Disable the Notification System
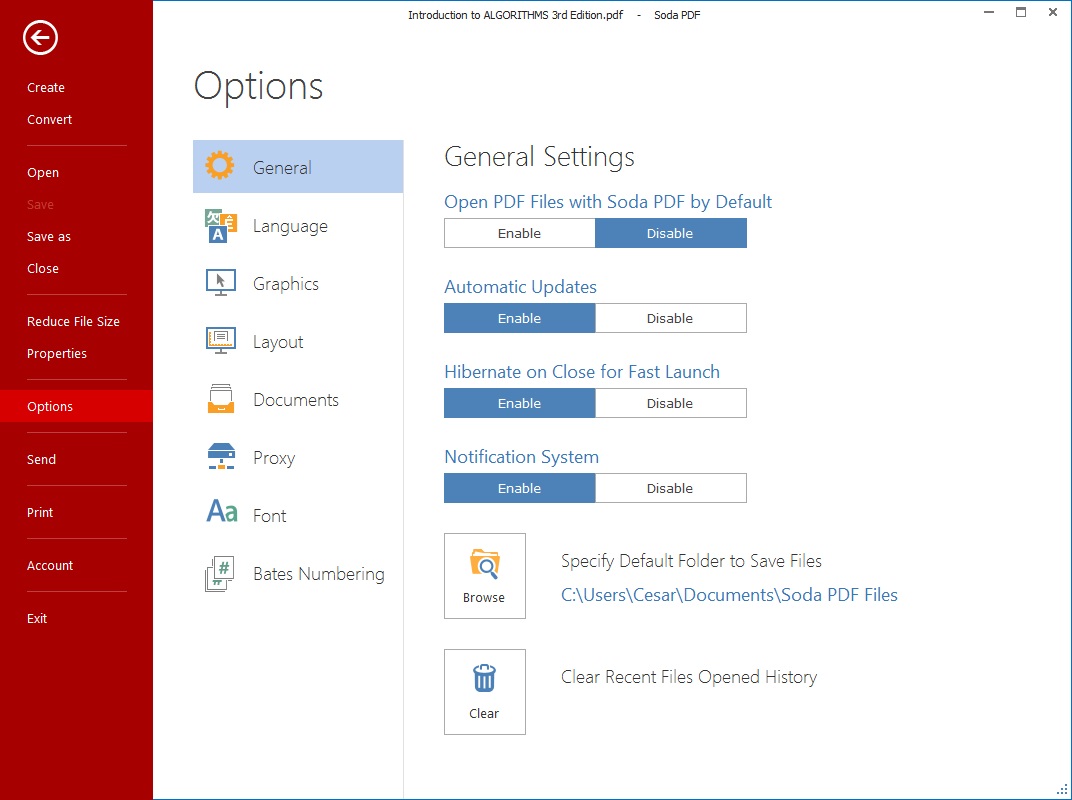The width and height of the screenshot is (1072, 800). click(670, 488)
